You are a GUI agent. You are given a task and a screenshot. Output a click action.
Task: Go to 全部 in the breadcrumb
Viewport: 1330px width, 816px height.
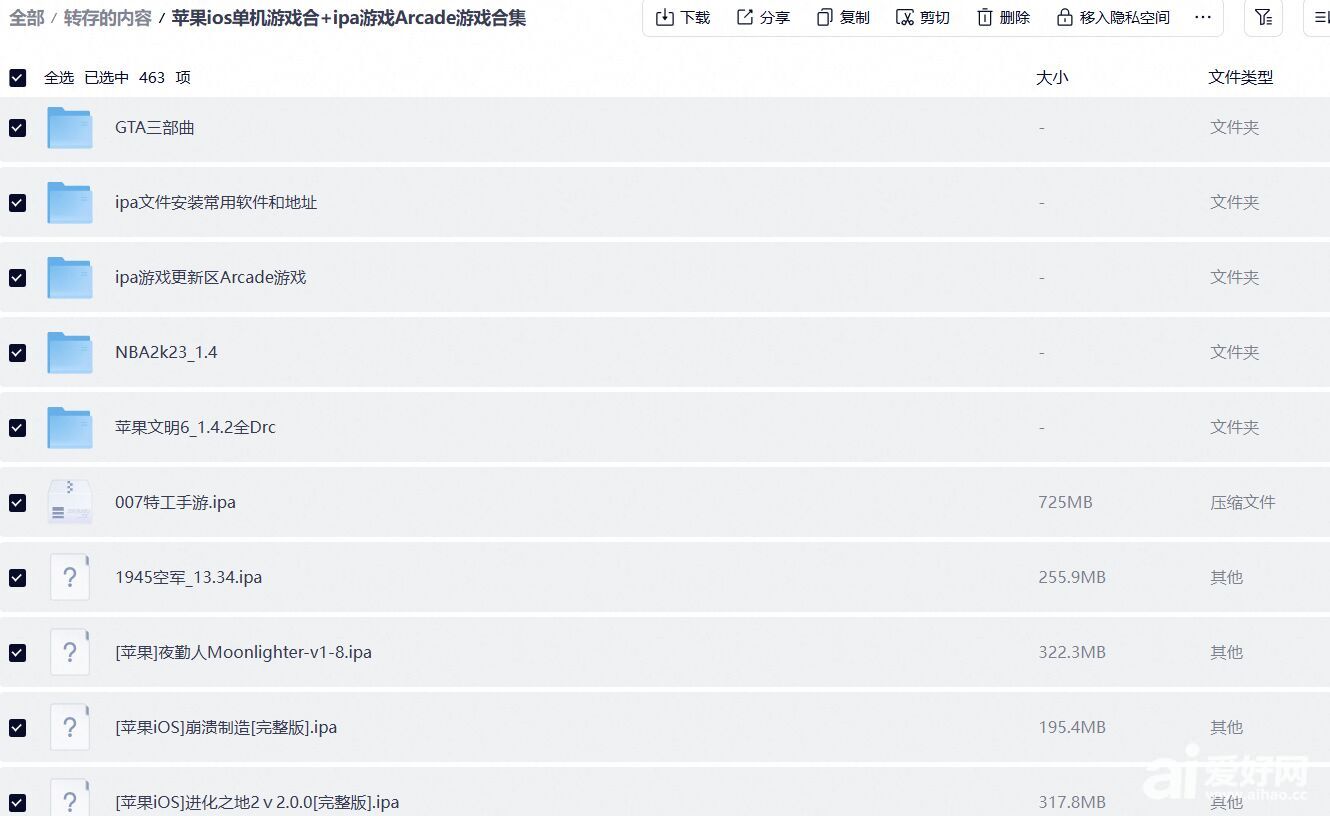pos(27,17)
